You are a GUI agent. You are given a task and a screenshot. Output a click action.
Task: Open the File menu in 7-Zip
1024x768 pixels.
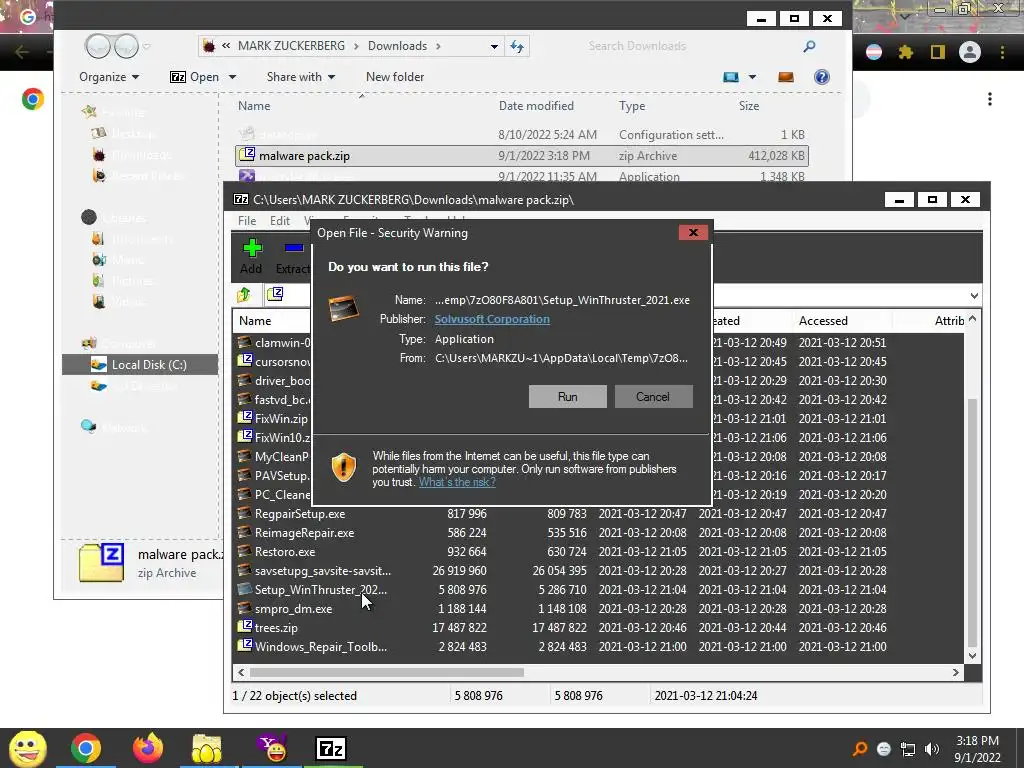247,221
